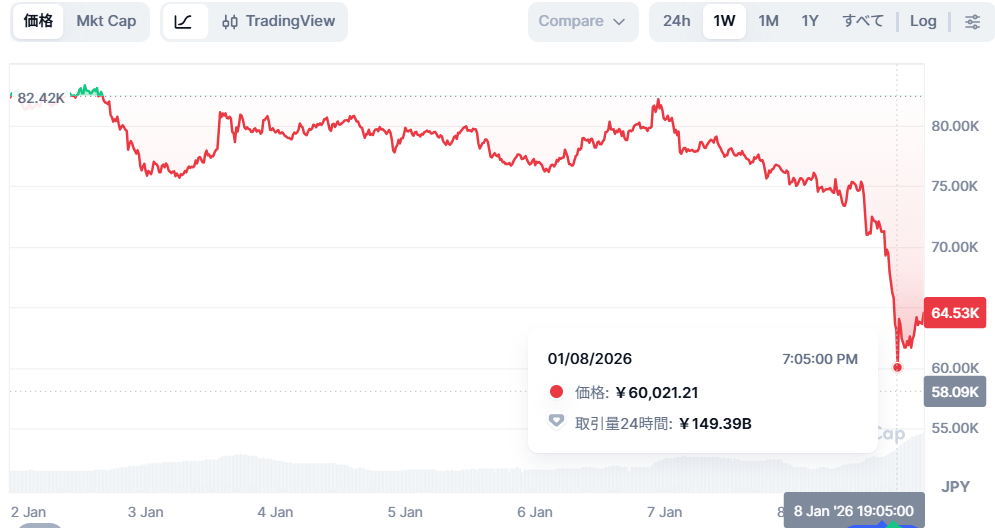Choose the 1Y time range

pyautogui.click(x=811, y=21)
